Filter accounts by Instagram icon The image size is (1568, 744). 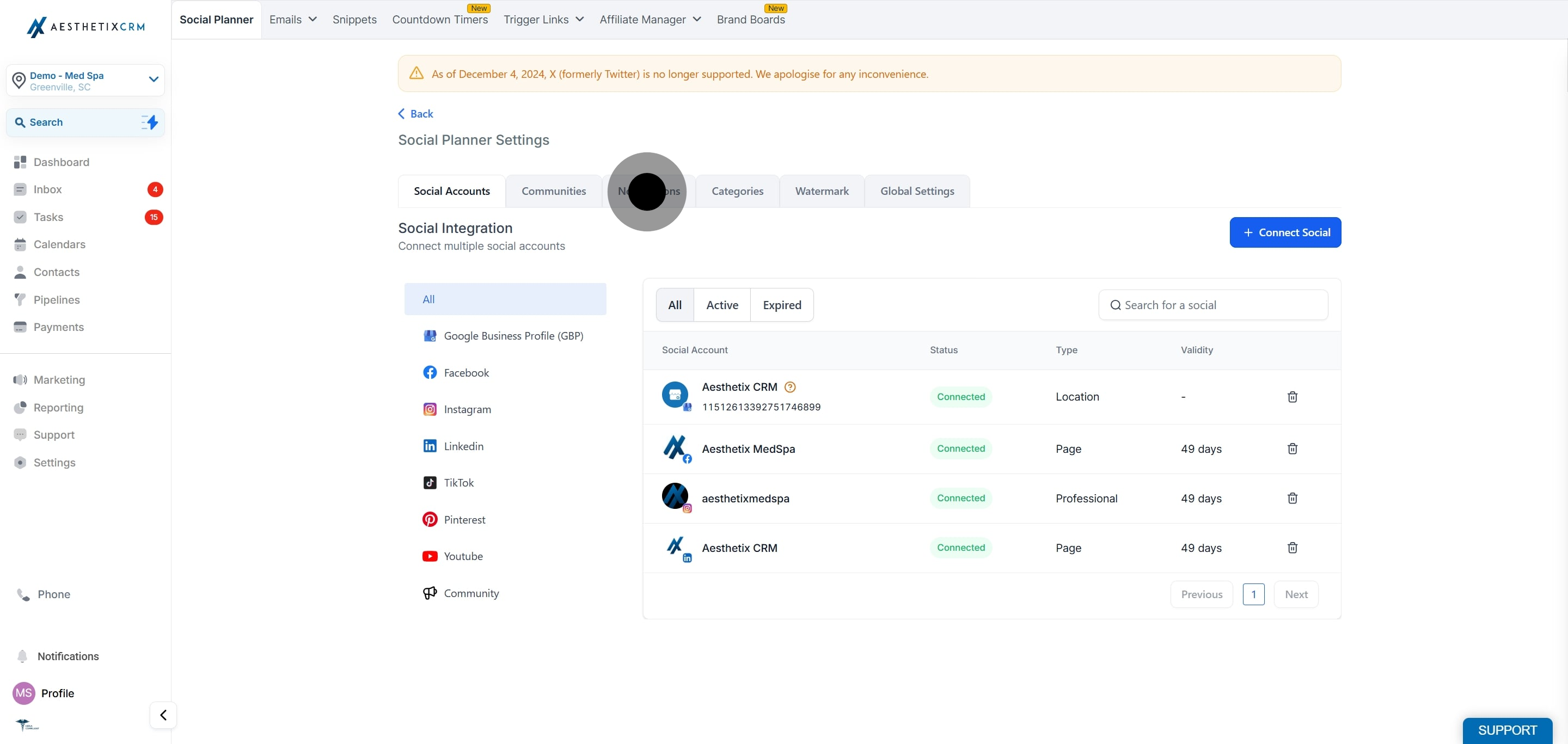pyautogui.click(x=430, y=409)
